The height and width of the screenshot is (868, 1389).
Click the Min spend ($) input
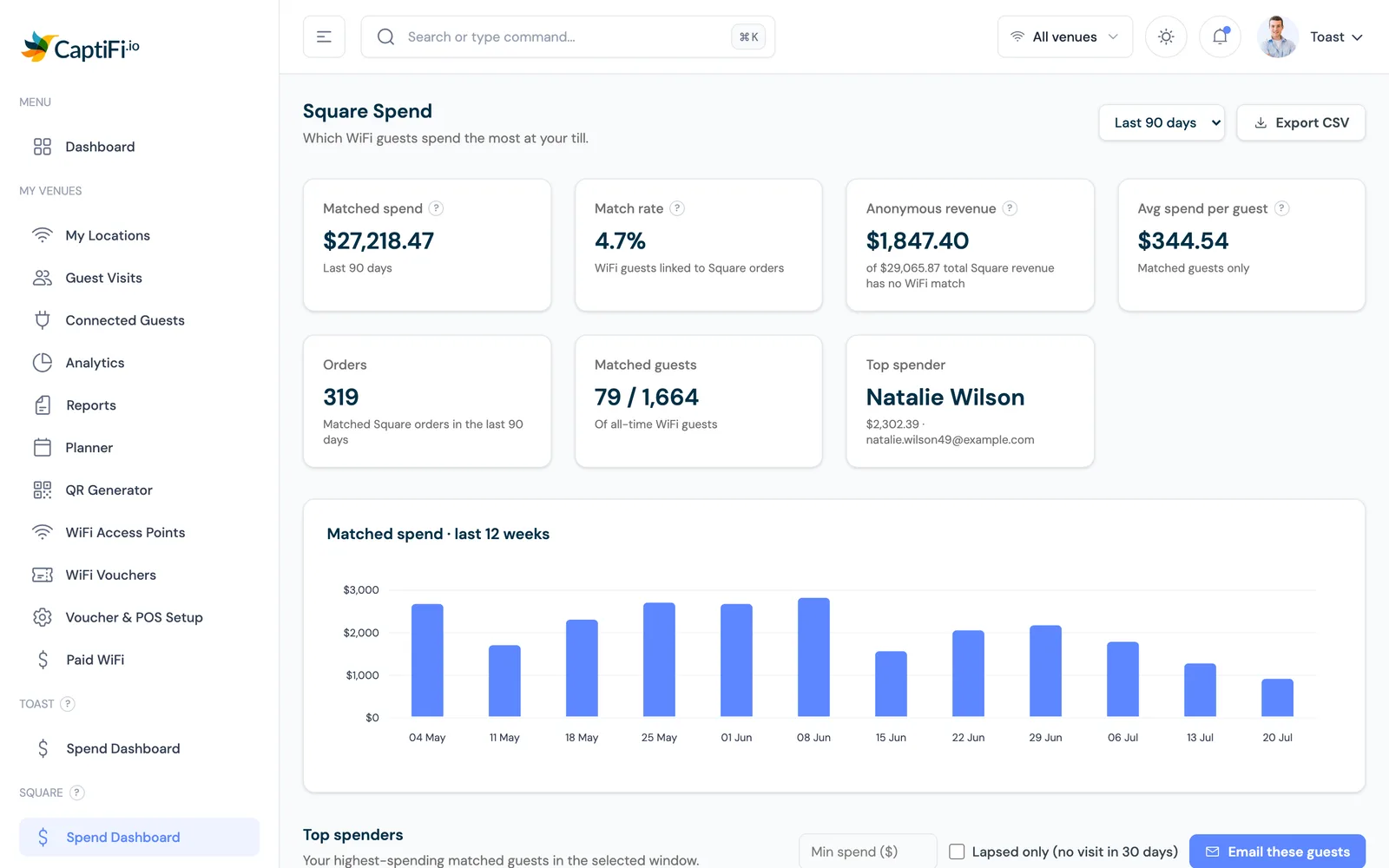867,852
